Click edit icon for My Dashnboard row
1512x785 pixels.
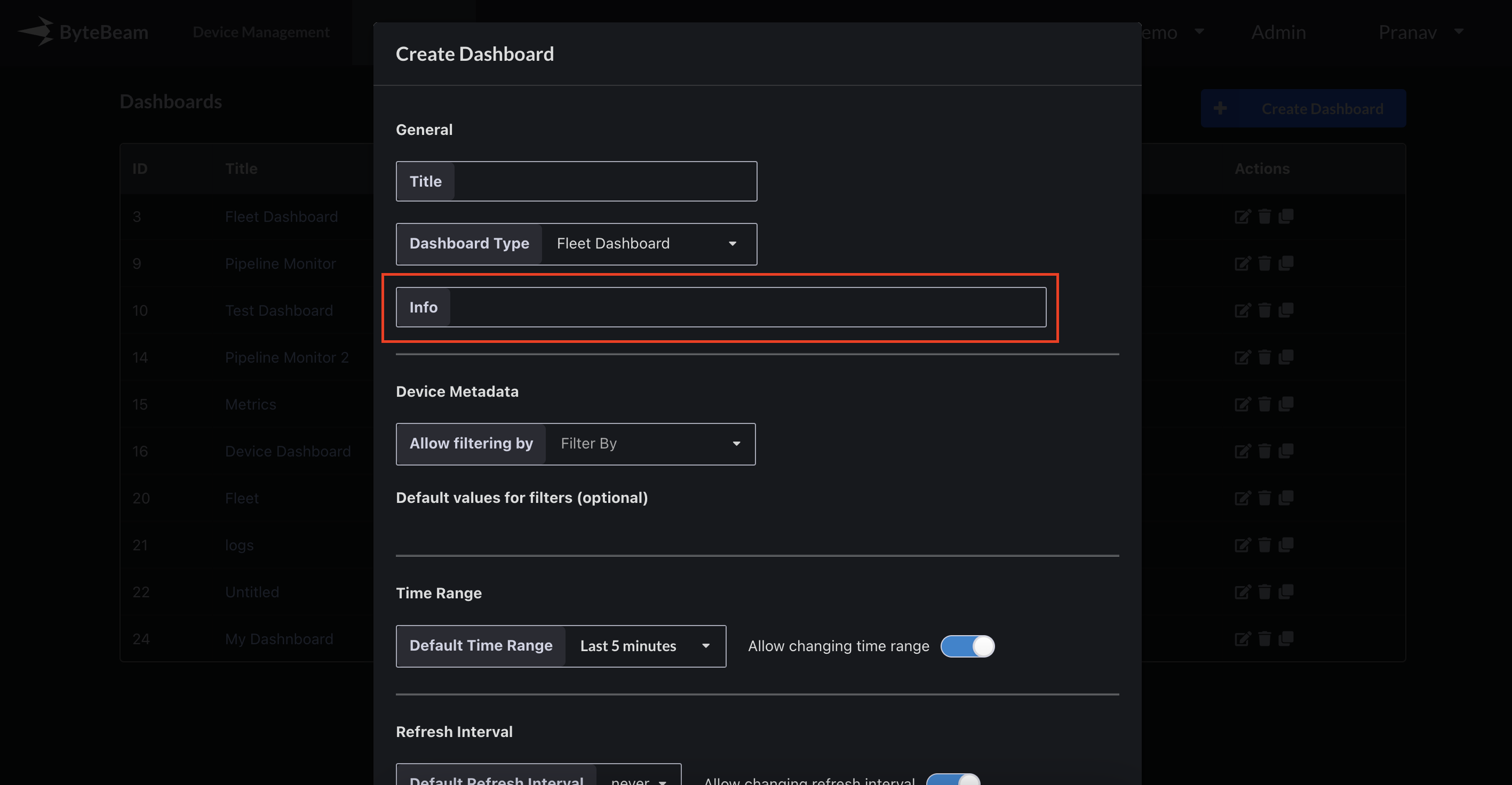tap(1242, 639)
